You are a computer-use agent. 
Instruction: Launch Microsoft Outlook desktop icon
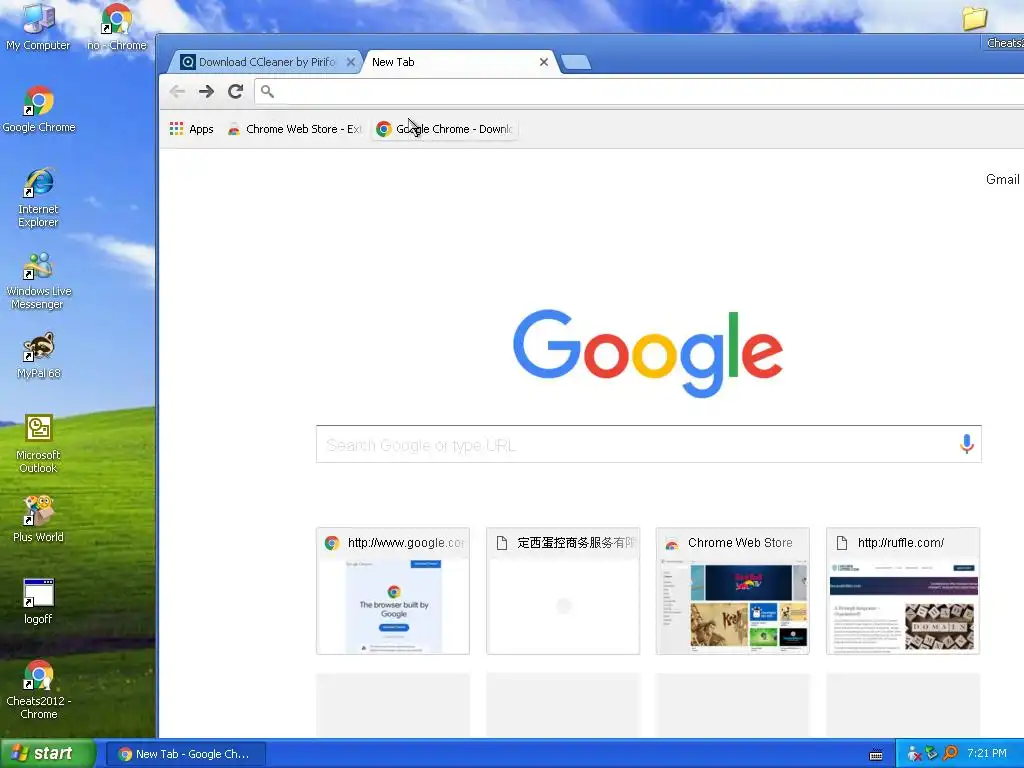click(x=38, y=444)
